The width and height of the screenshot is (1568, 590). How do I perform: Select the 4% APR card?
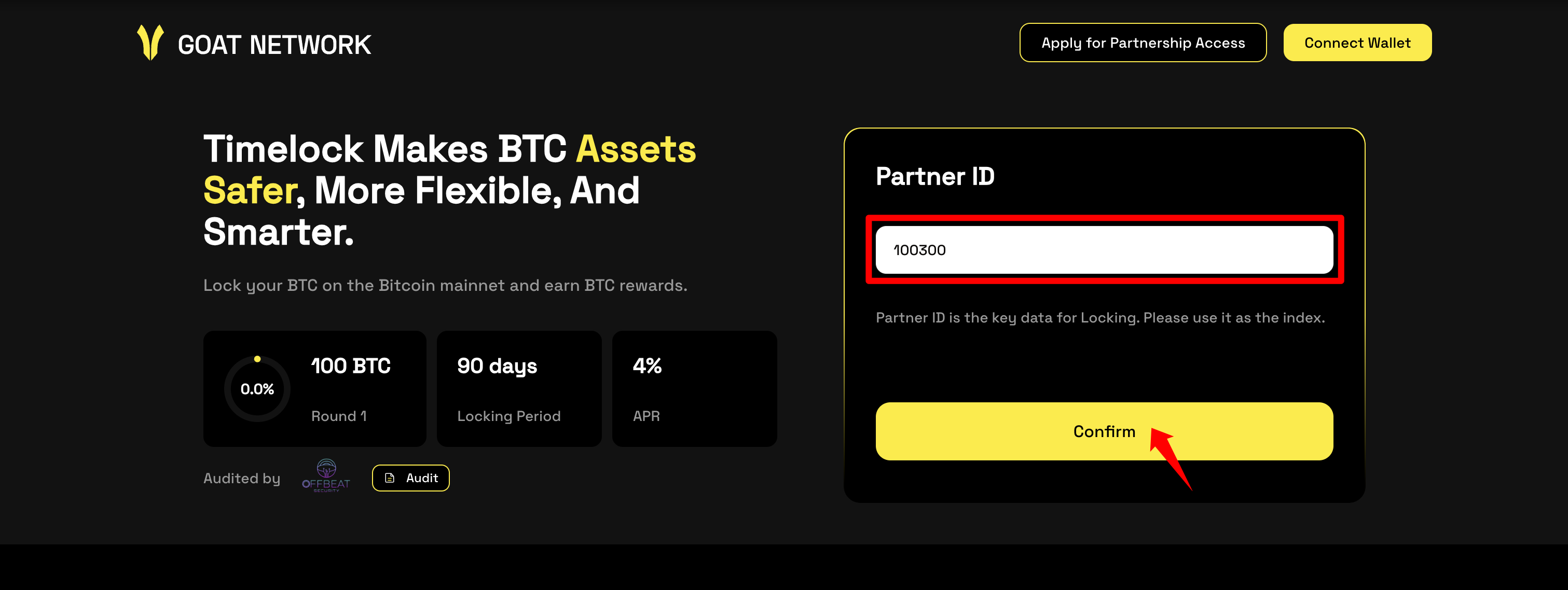tap(694, 389)
